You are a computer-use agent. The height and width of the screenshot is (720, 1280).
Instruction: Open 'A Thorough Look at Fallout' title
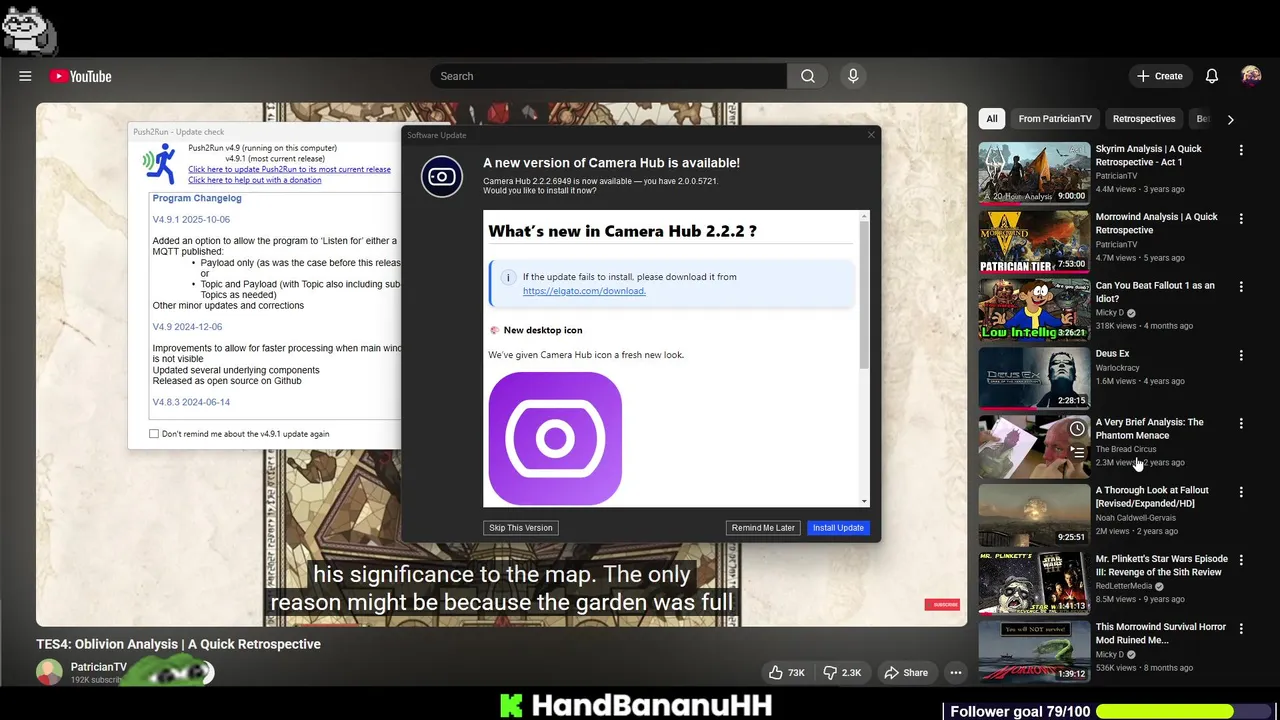click(1152, 497)
